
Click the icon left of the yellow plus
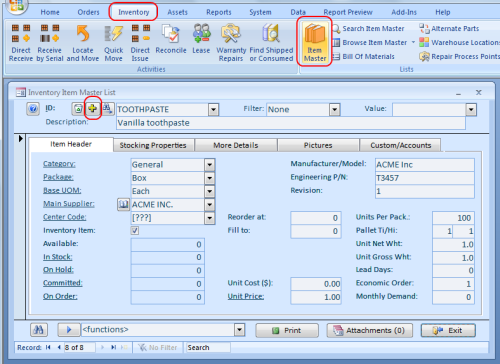pos(78,109)
